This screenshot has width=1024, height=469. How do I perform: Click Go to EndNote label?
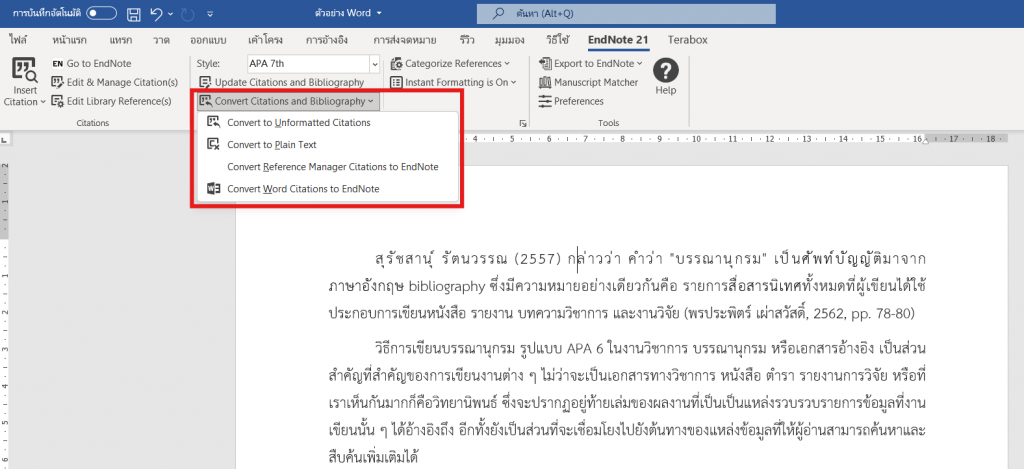(x=99, y=63)
